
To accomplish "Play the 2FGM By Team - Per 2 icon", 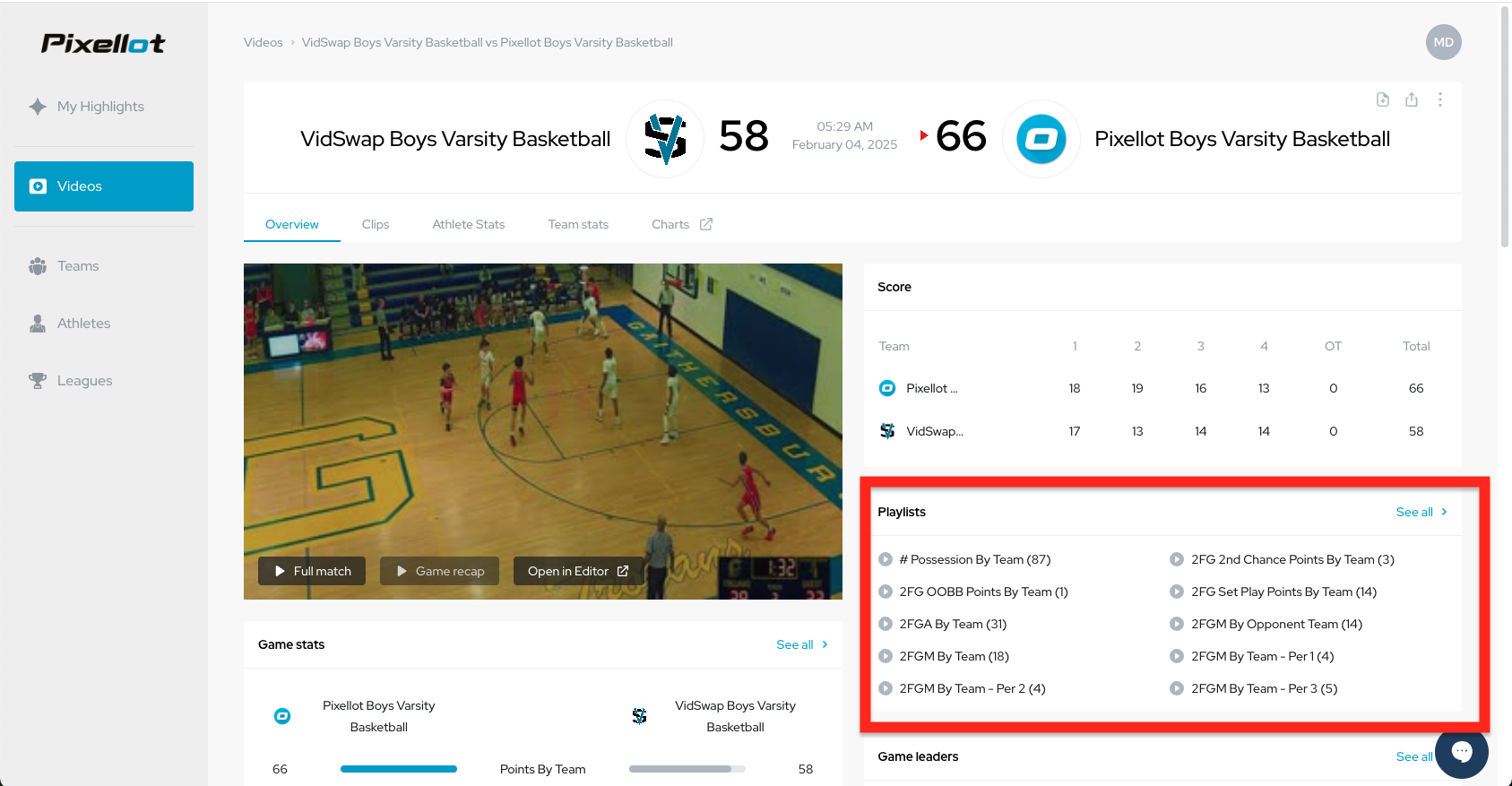I will pos(886,688).
